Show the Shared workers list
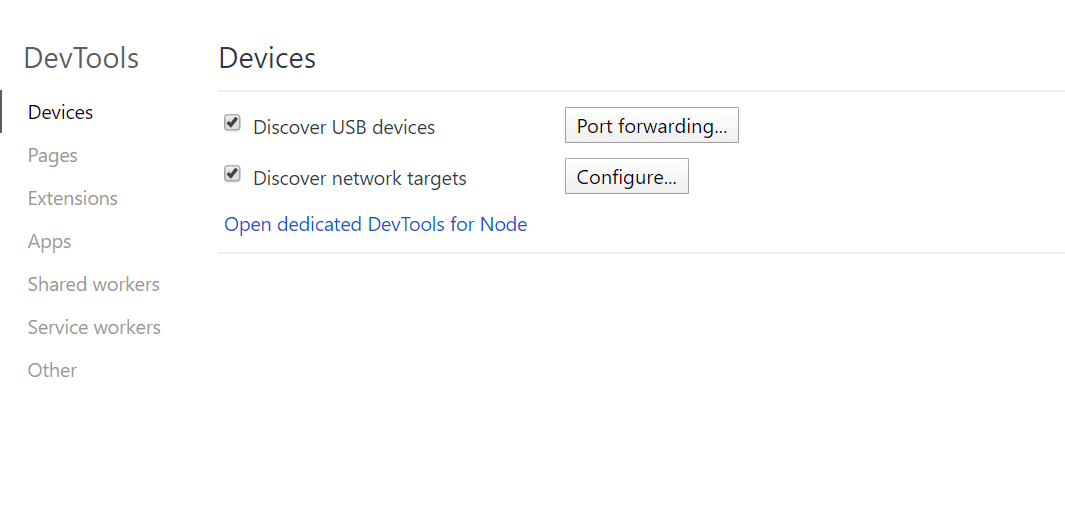This screenshot has width=1065, height=520. (x=93, y=284)
